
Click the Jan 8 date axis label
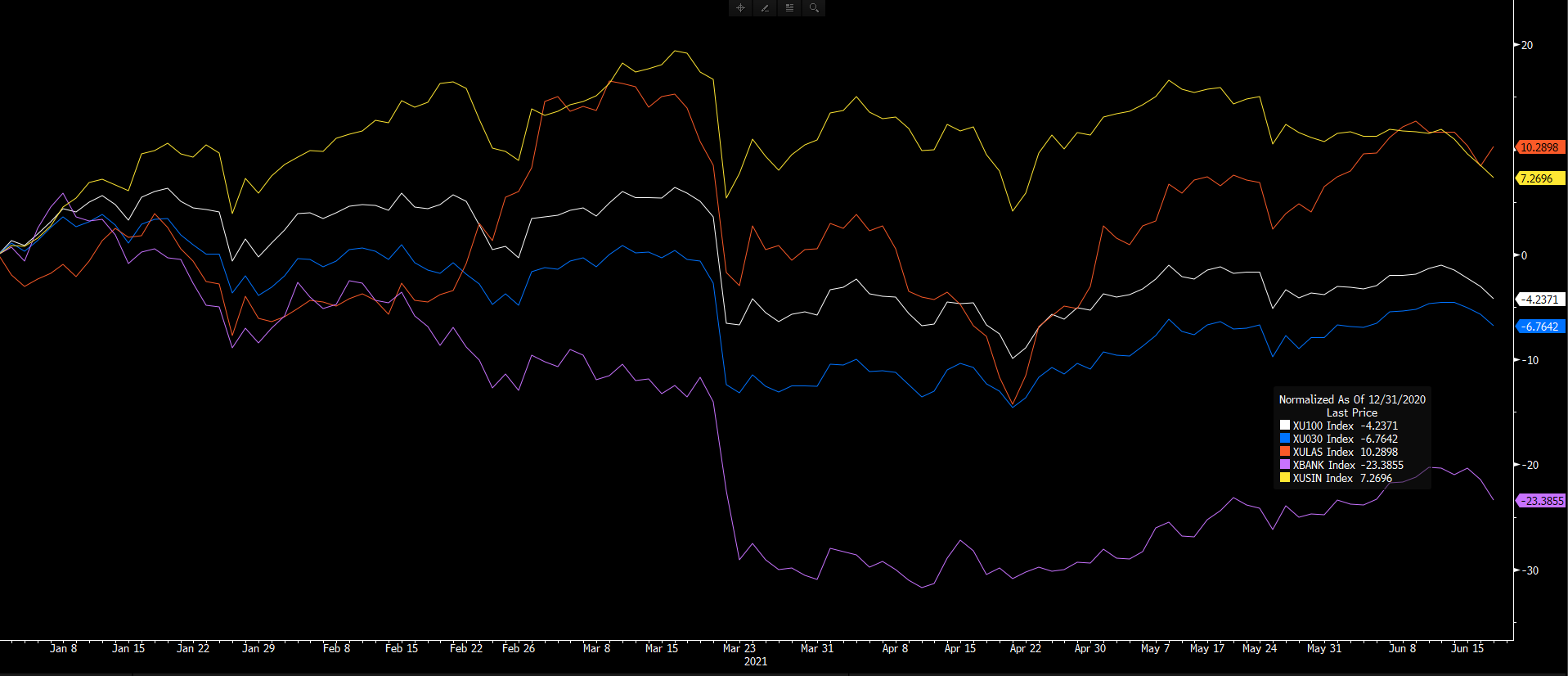[63, 648]
